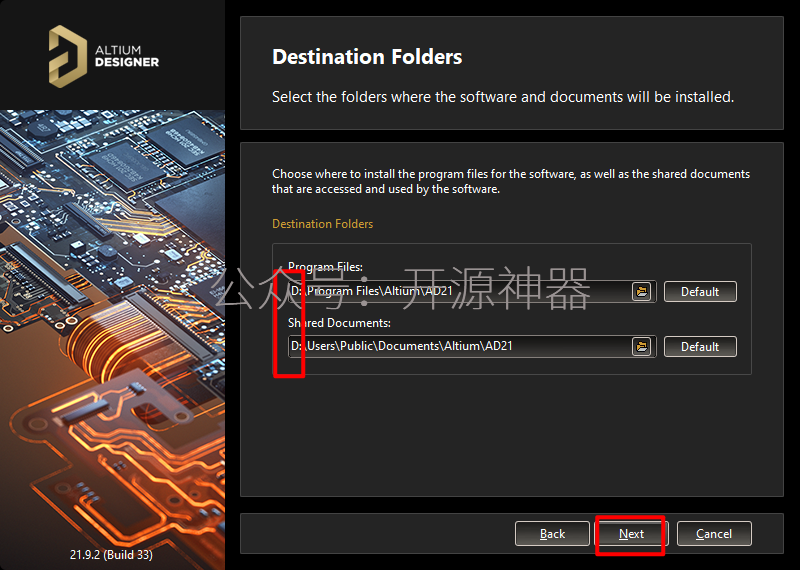Reset Shared Documents path to Default
800x570 pixels.
click(700, 346)
